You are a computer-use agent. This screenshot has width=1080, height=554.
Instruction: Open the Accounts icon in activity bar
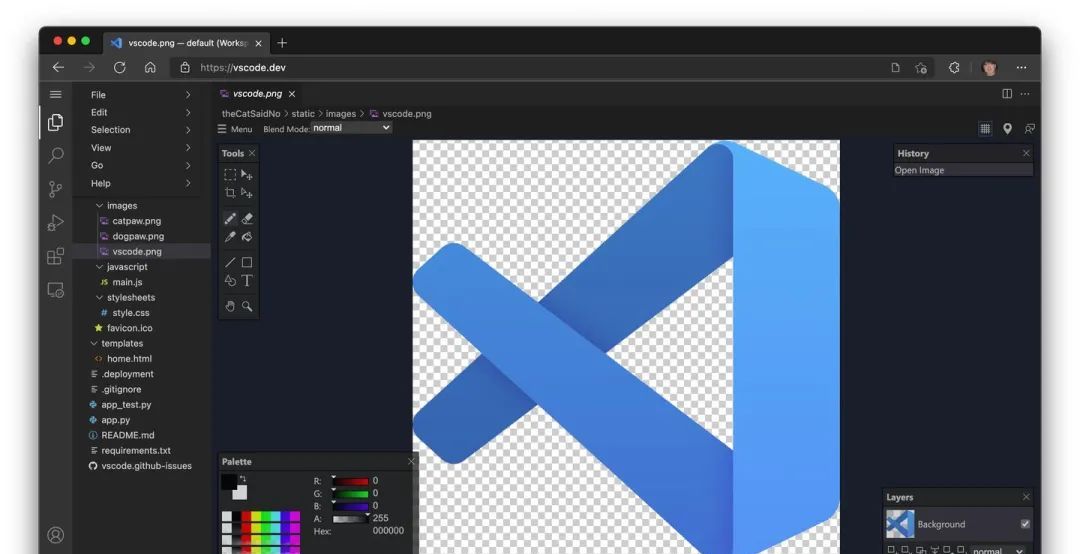coord(56,535)
